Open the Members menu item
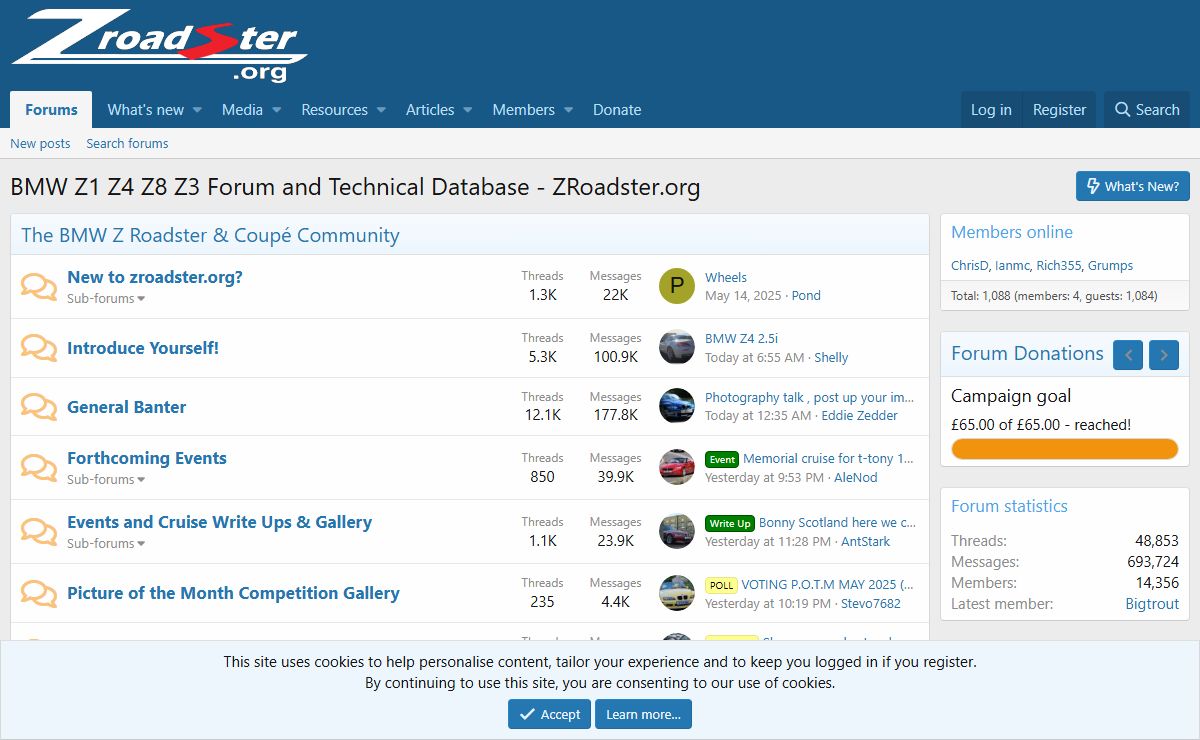 click(x=523, y=110)
